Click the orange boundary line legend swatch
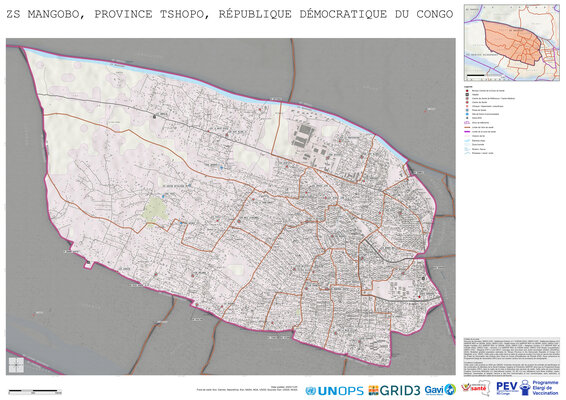The width and height of the screenshot is (566, 400). pos(467,127)
